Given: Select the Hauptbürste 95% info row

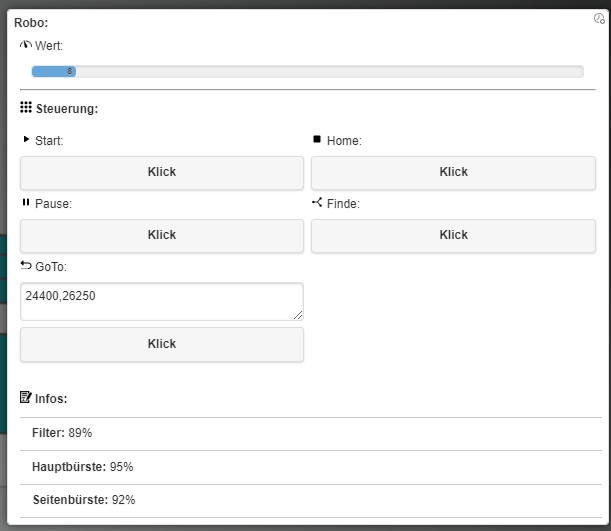Looking at the screenshot, I should click(307, 467).
